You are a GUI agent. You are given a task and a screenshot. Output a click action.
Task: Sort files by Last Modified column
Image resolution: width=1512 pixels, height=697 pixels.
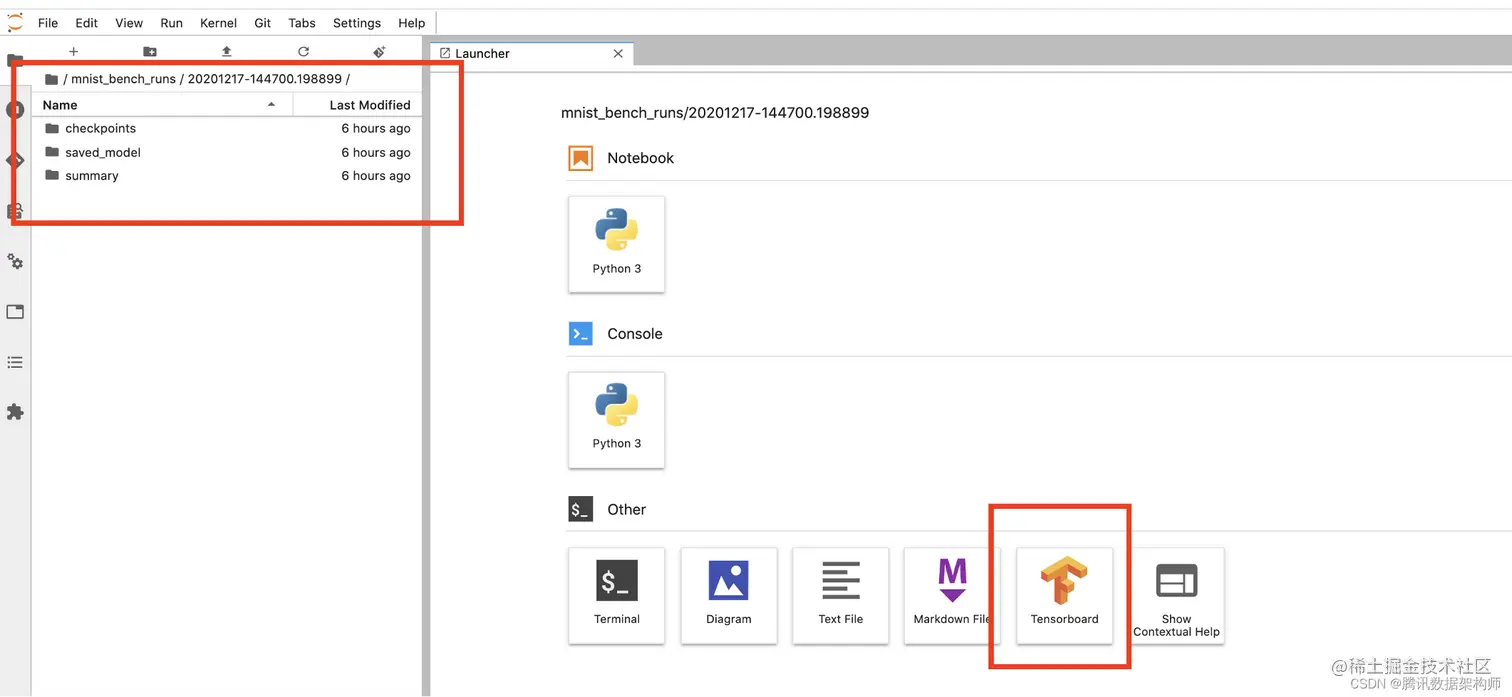(357, 105)
